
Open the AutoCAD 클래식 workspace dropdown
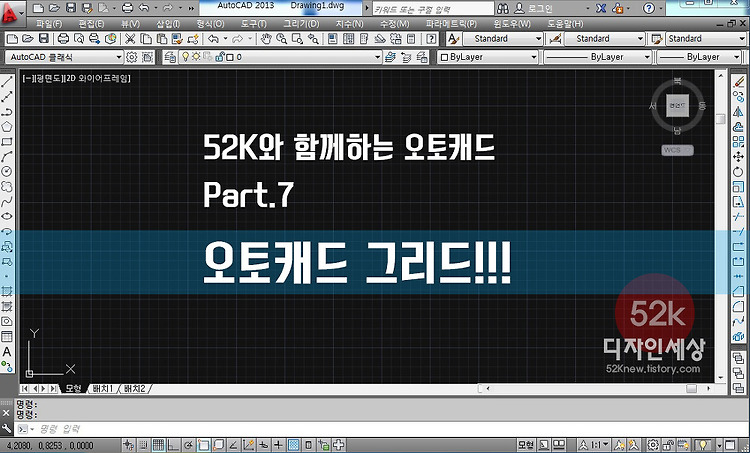click(x=64, y=57)
